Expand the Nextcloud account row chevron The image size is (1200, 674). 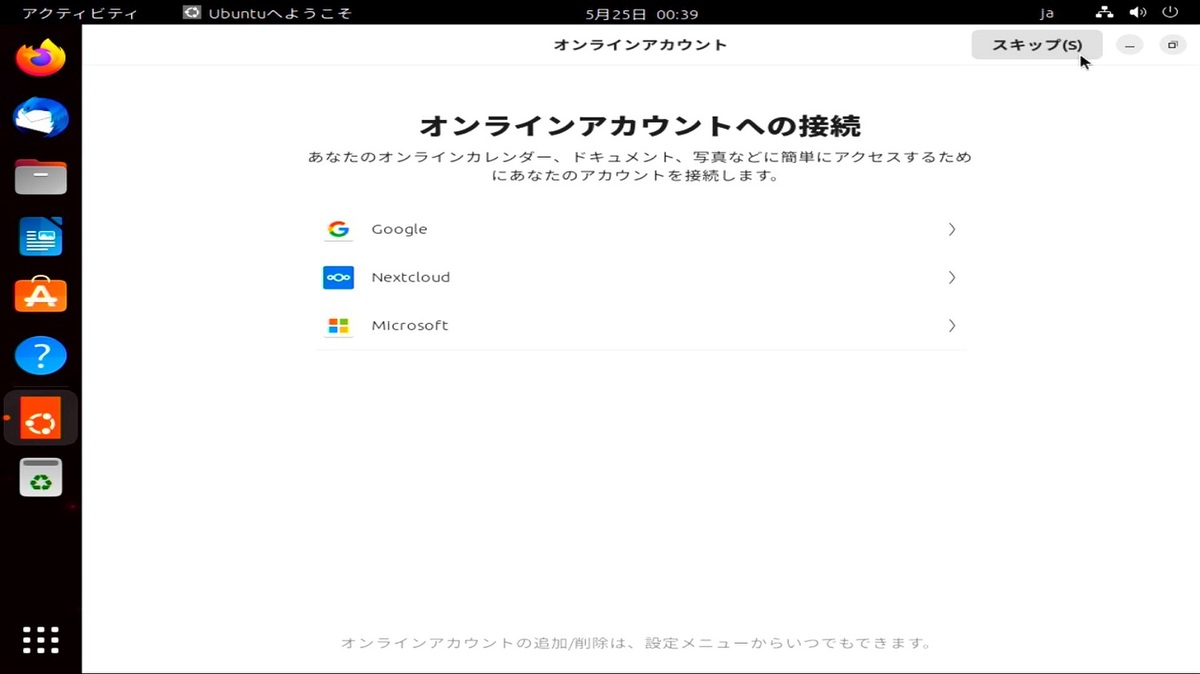952,277
